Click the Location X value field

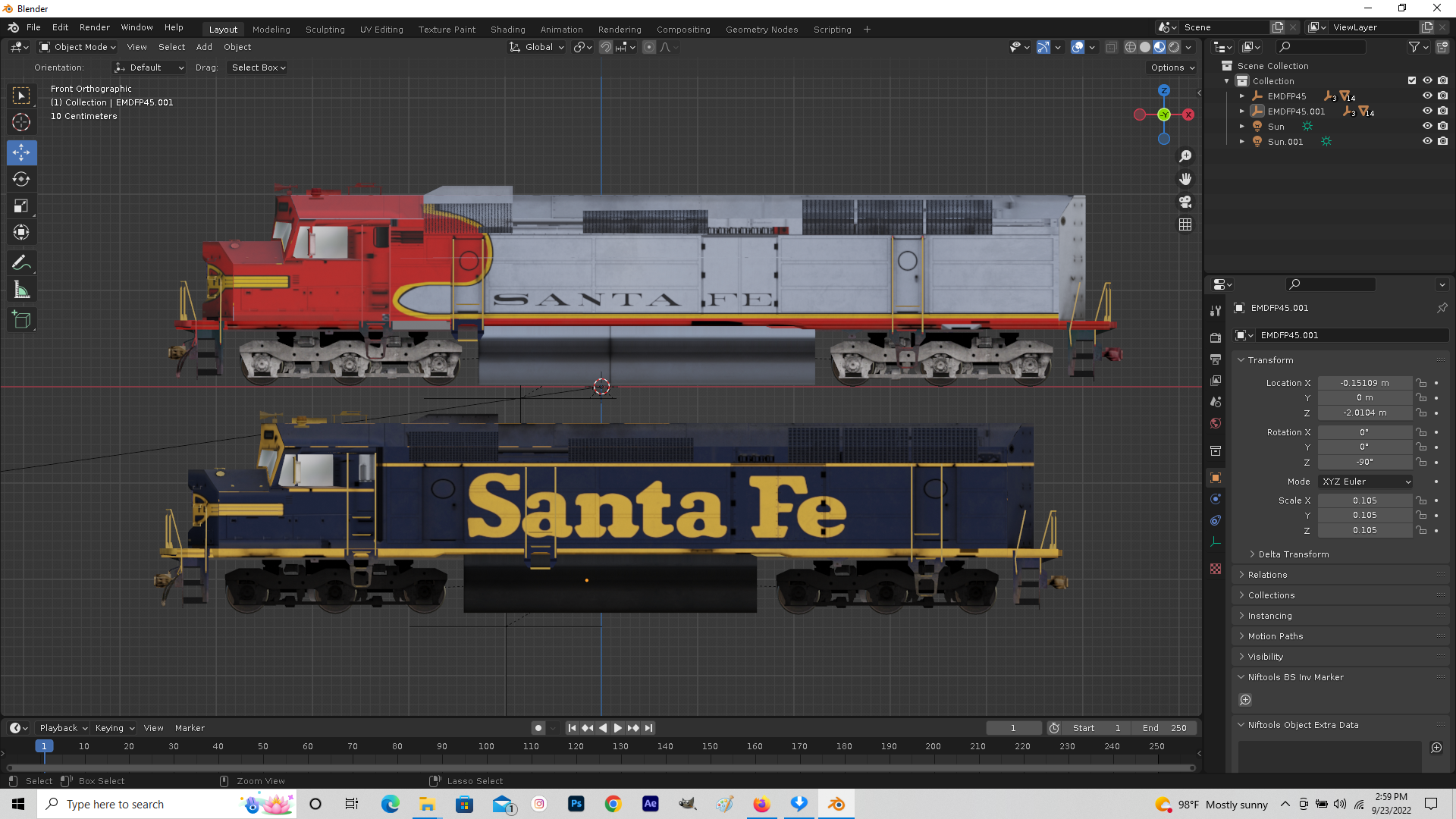(x=1364, y=383)
